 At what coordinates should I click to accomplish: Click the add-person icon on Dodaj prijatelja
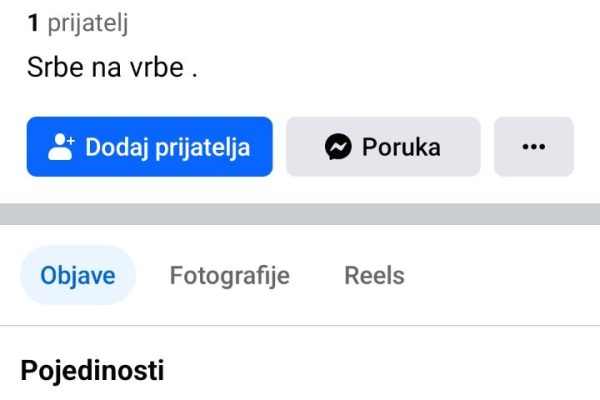pos(61,147)
